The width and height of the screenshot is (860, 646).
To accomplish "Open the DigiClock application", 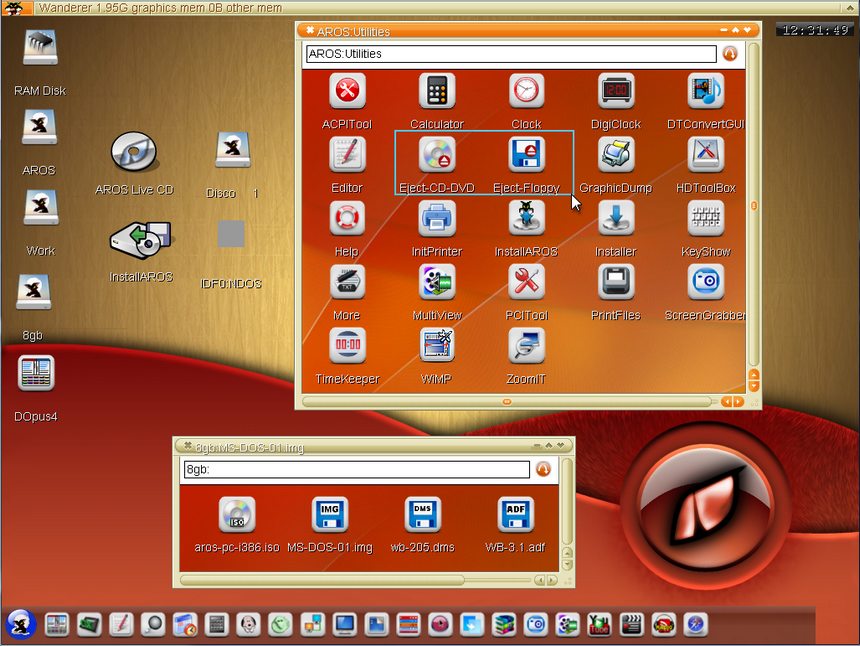I will [x=616, y=92].
